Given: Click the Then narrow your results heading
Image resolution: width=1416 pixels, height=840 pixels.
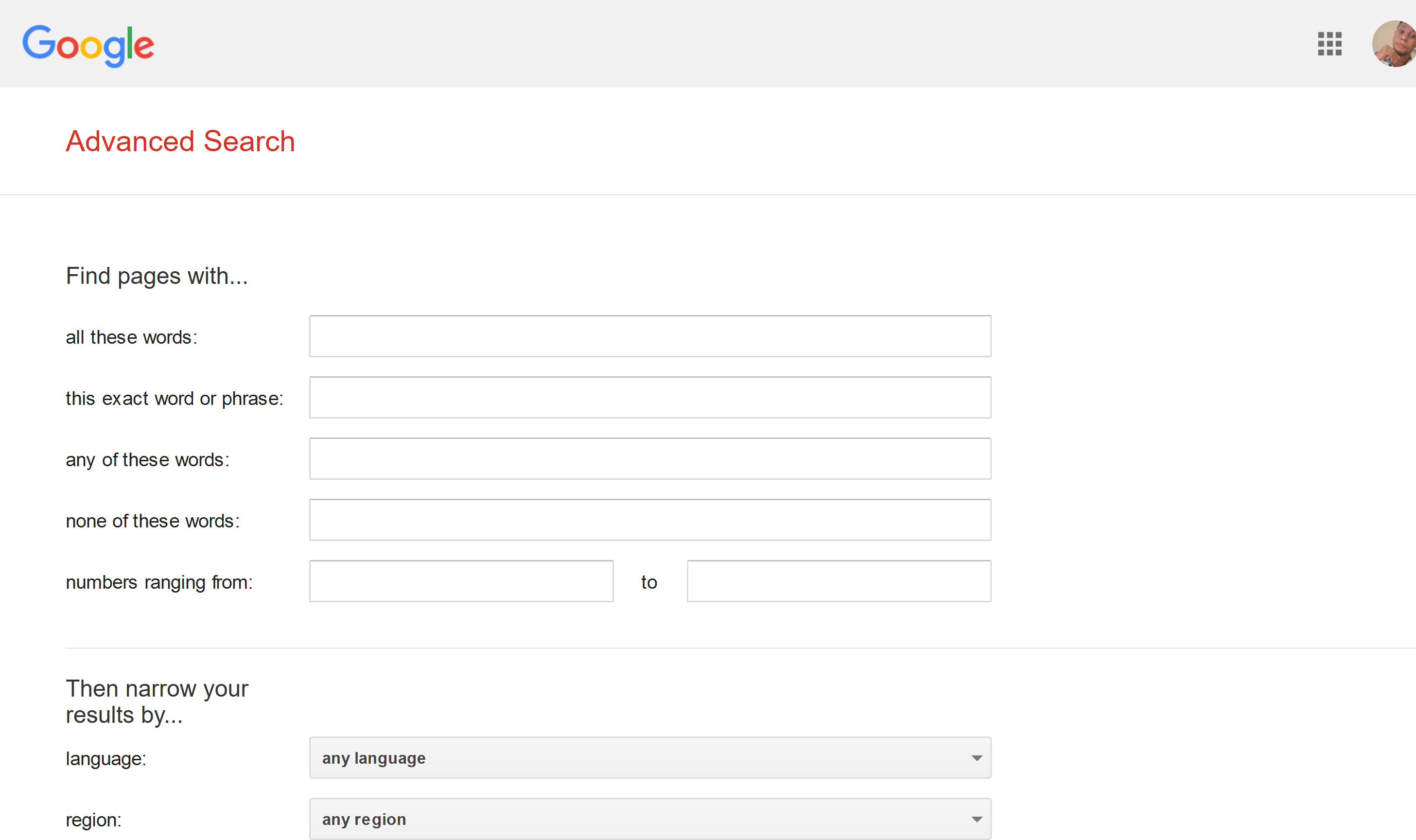Looking at the screenshot, I should [x=157, y=701].
